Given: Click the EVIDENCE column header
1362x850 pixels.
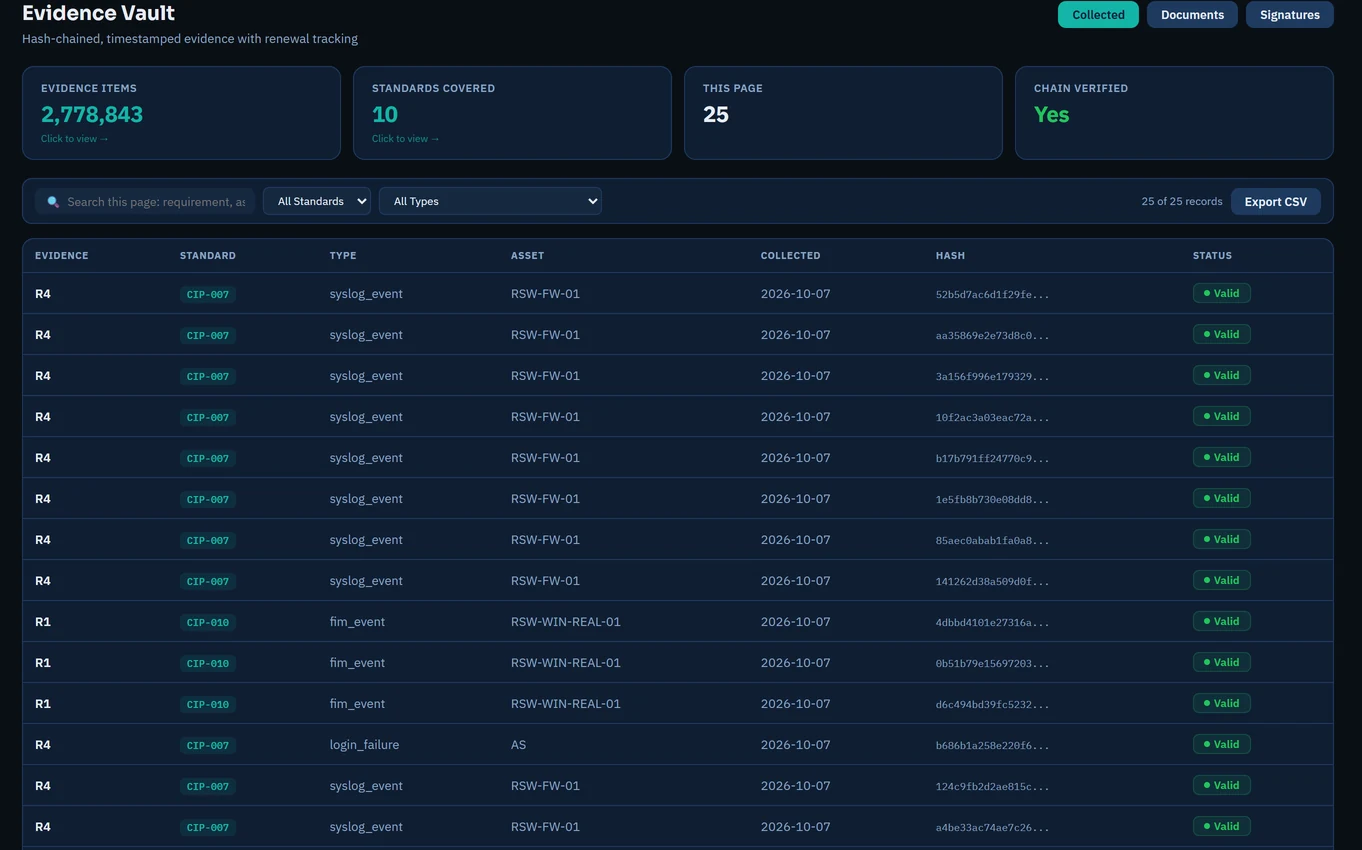Looking at the screenshot, I should click(62, 256).
